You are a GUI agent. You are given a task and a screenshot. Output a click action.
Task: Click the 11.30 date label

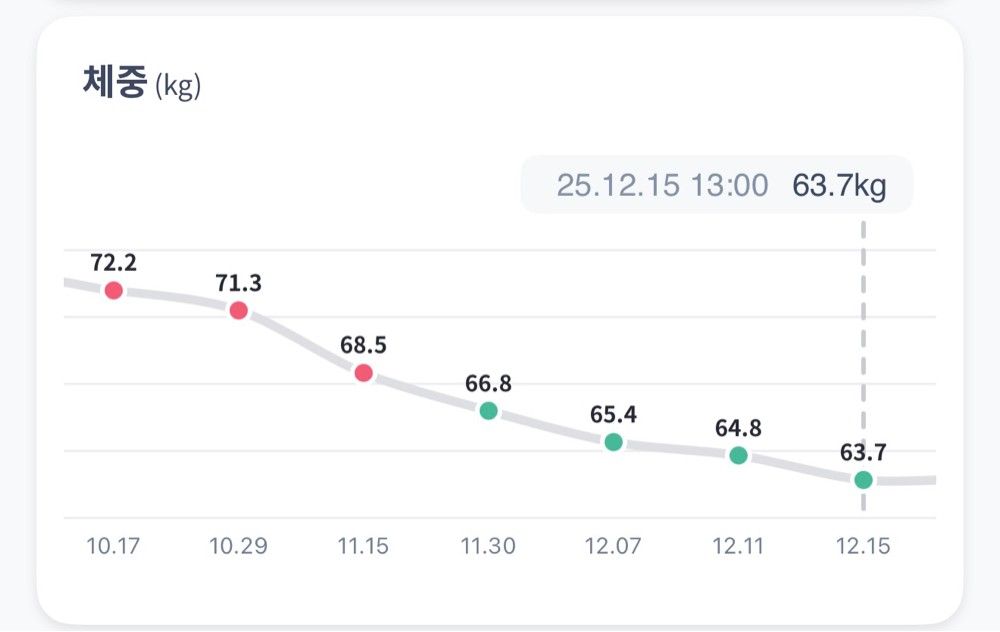click(x=488, y=547)
